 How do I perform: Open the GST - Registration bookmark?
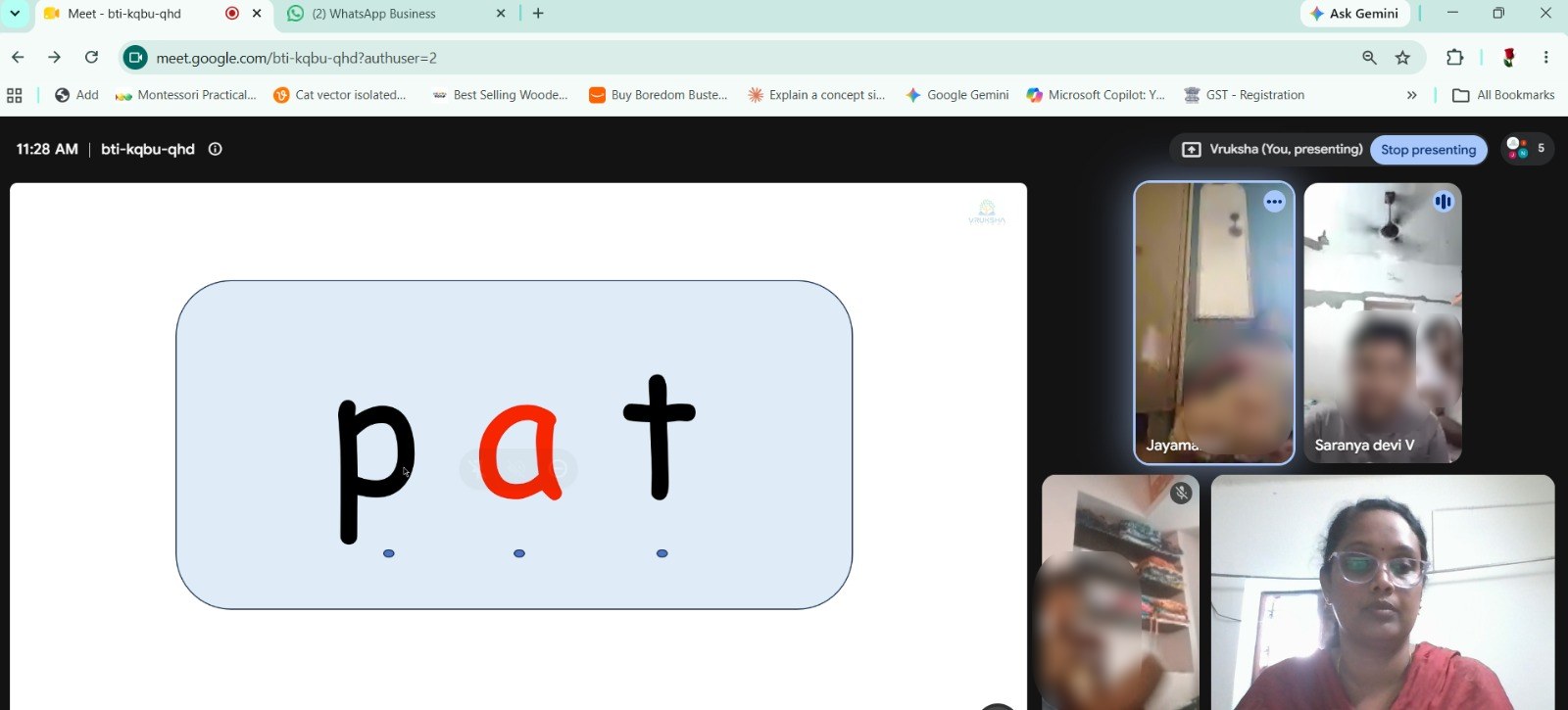pyautogui.click(x=1244, y=95)
